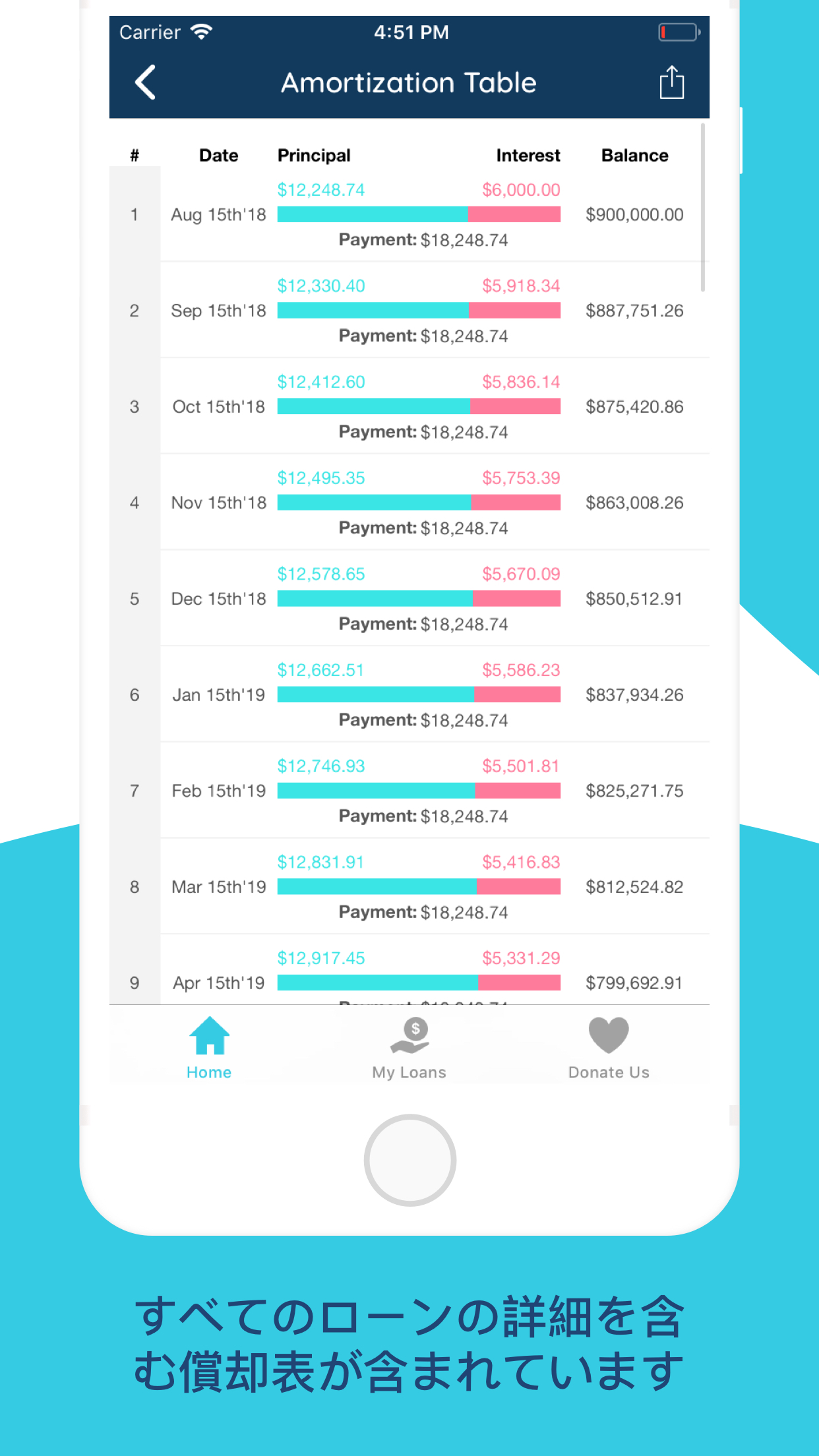Tap the Donate Us heart icon
The height and width of the screenshot is (1456, 819).
click(x=608, y=1035)
